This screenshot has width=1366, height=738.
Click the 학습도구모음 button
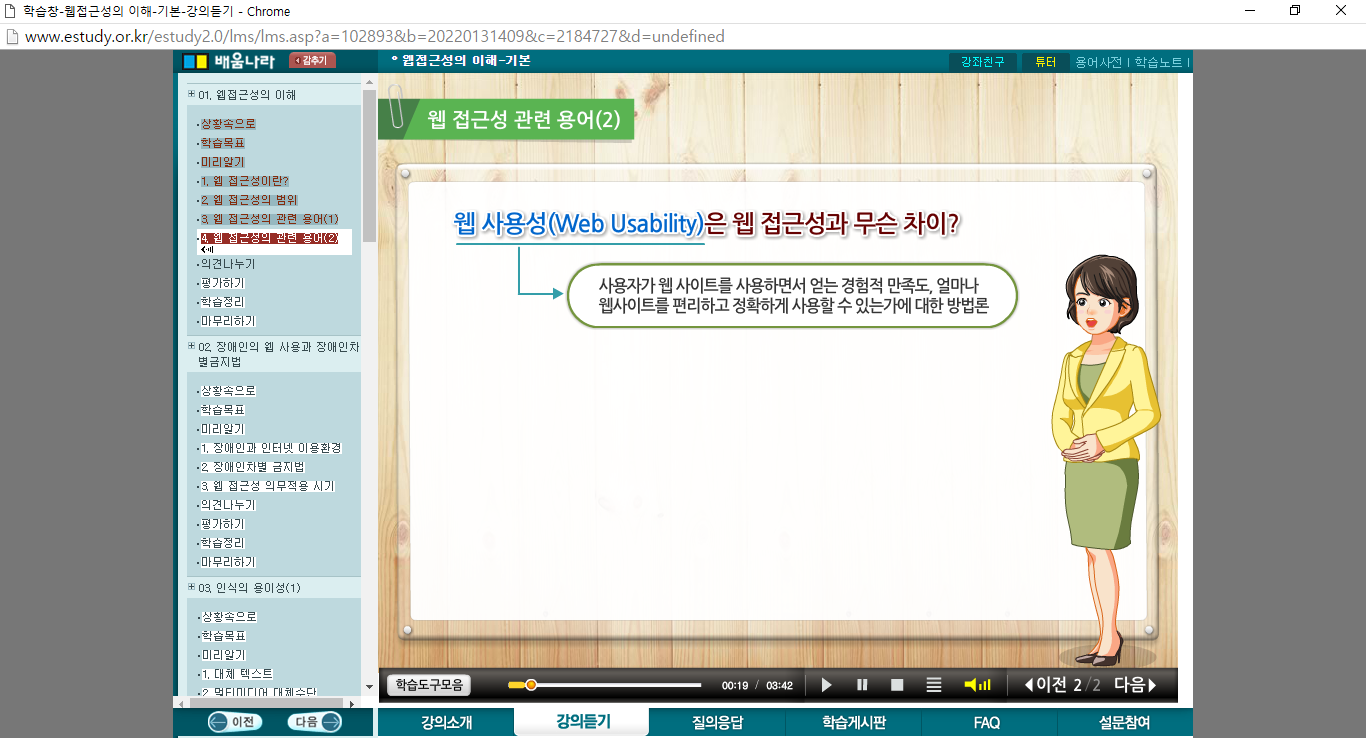coord(428,685)
